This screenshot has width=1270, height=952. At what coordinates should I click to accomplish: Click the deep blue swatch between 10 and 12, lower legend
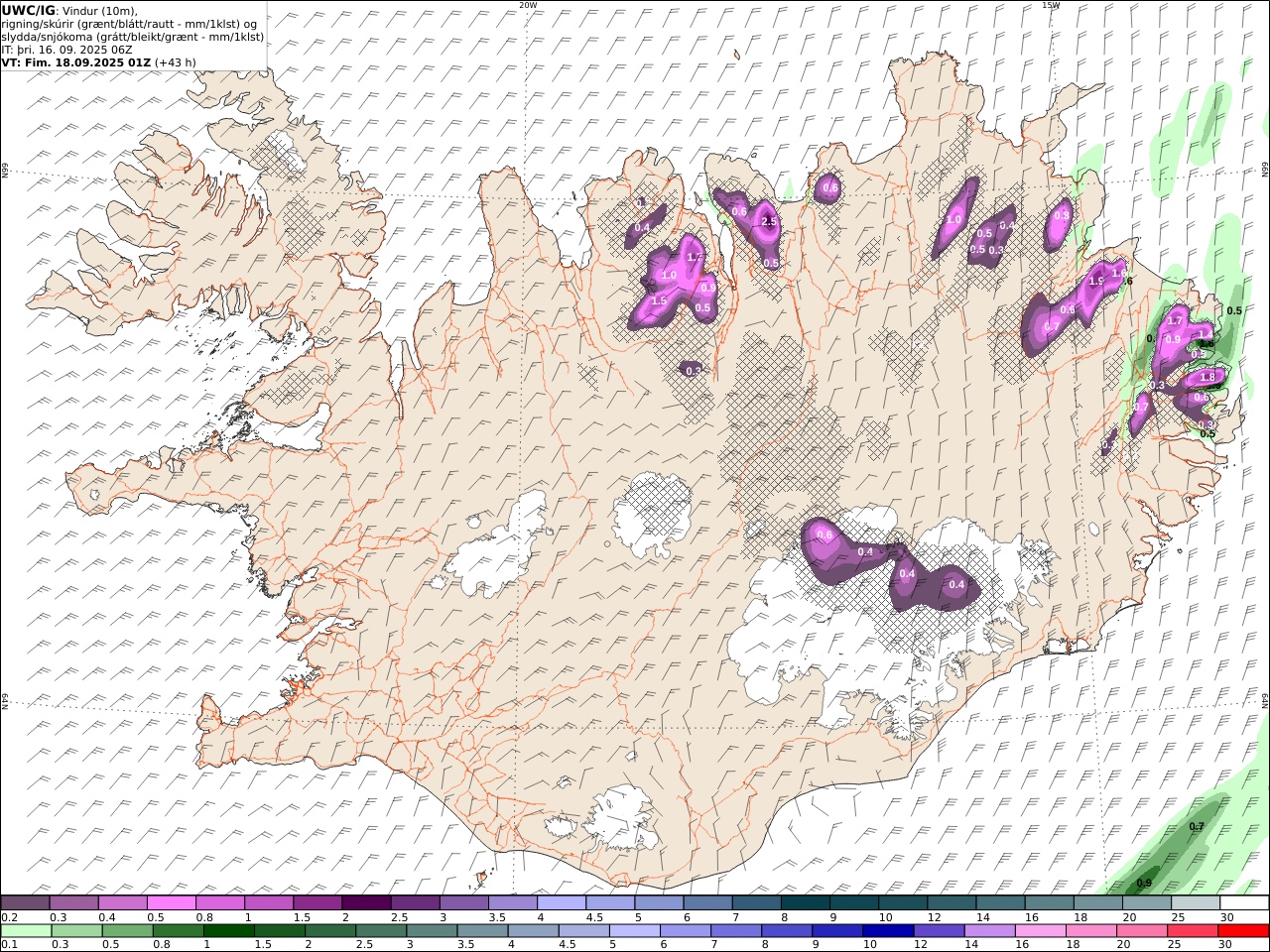(888, 930)
